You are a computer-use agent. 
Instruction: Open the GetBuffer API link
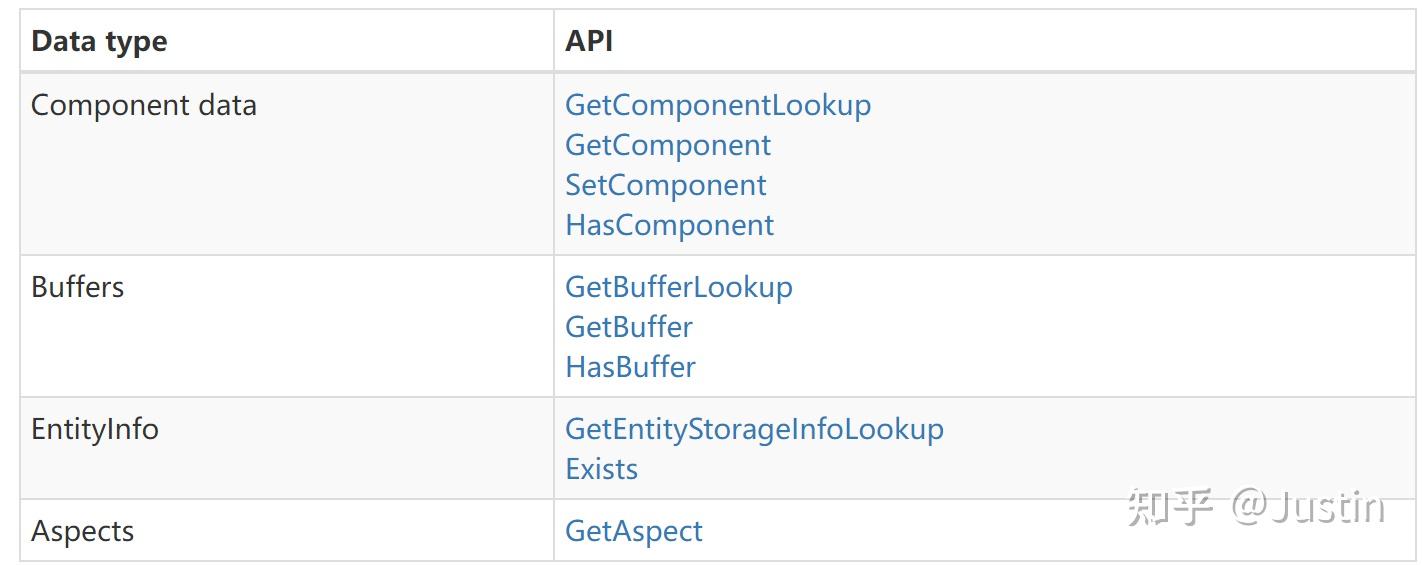(628, 327)
